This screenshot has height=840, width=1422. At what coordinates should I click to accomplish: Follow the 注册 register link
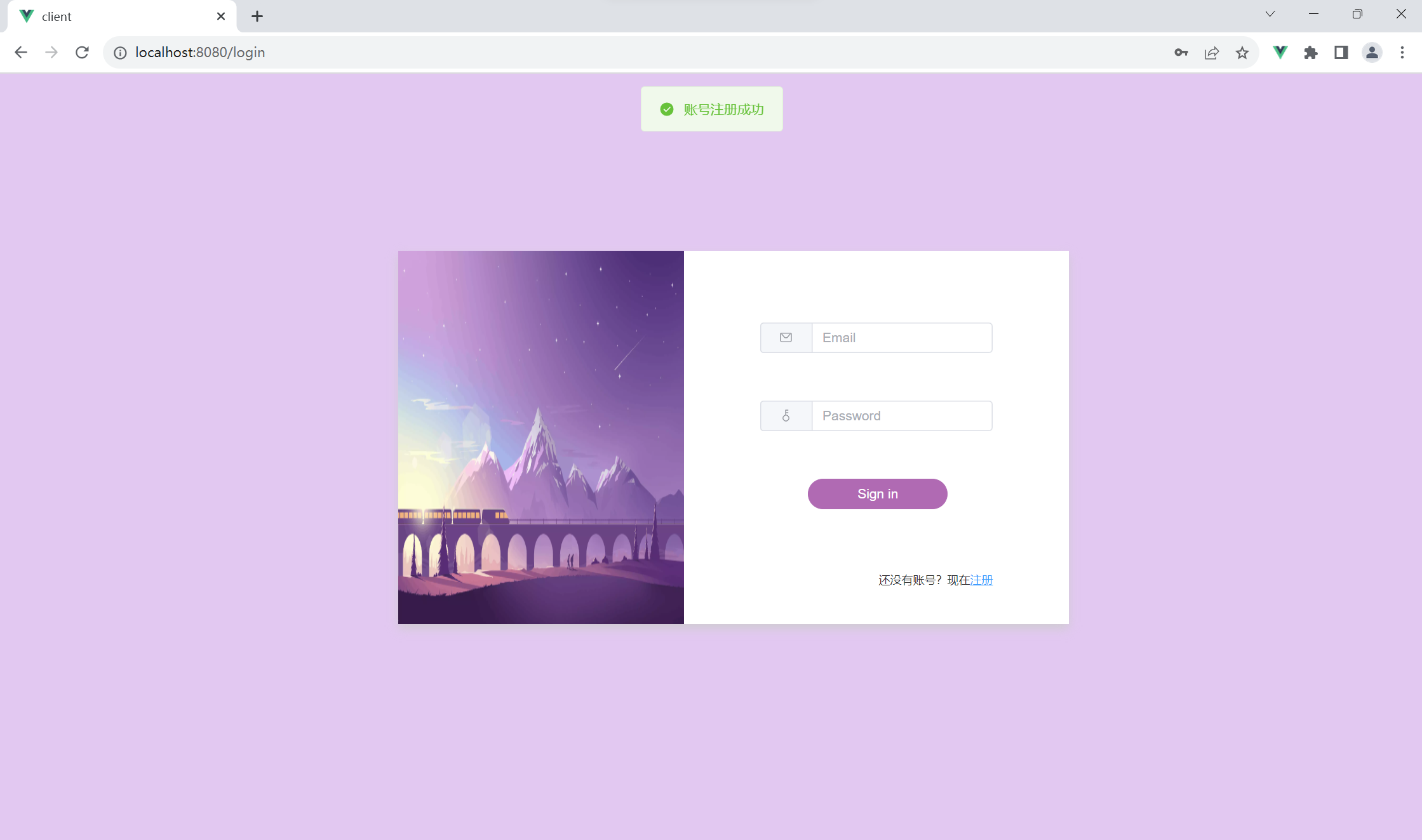pos(981,580)
